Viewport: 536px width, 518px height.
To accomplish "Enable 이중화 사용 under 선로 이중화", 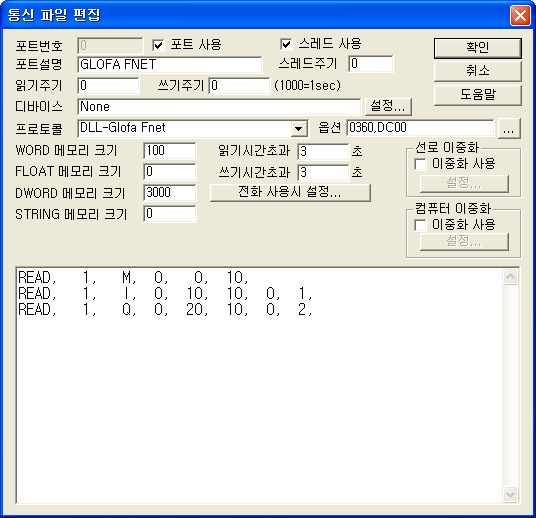I will pos(420,164).
